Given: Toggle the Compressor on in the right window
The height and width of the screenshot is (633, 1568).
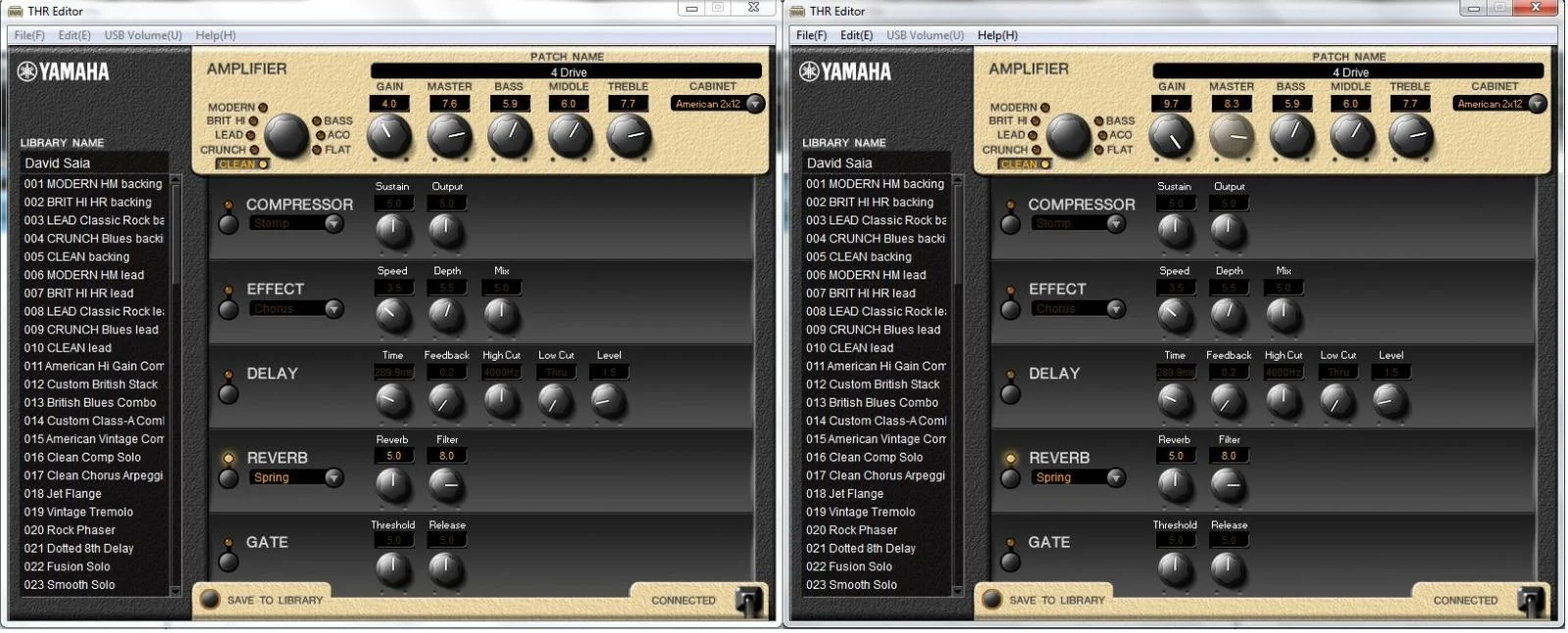Looking at the screenshot, I should tap(1011, 224).
